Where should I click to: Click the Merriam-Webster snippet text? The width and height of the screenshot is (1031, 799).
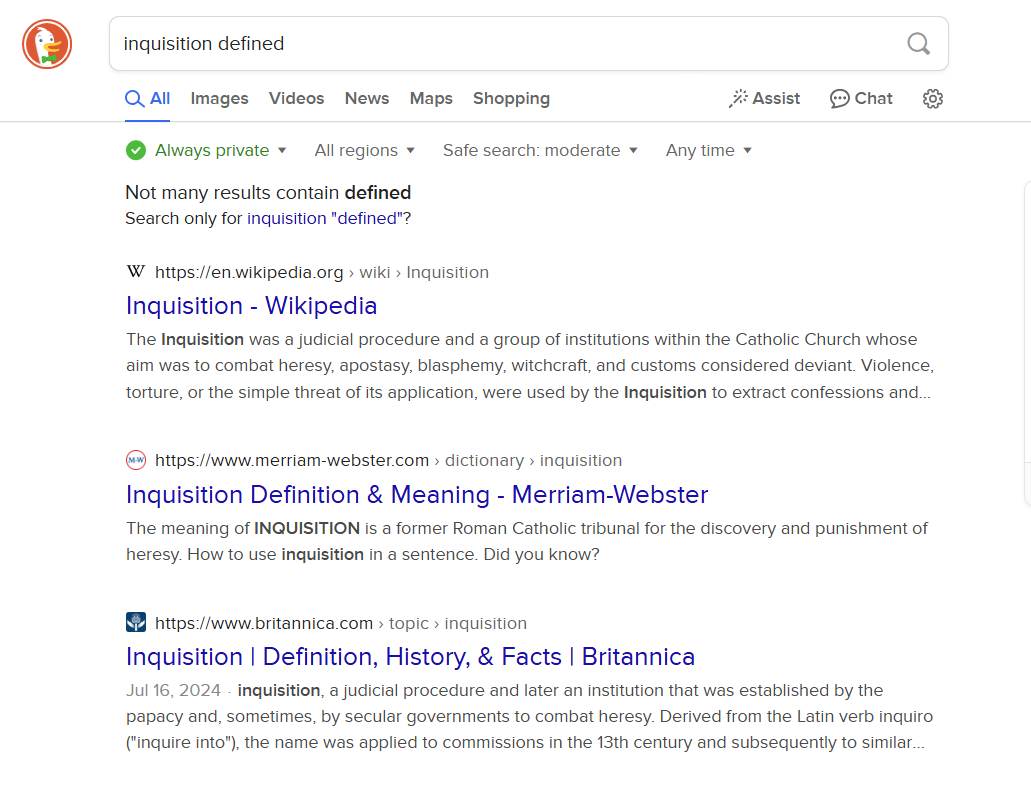click(x=527, y=541)
